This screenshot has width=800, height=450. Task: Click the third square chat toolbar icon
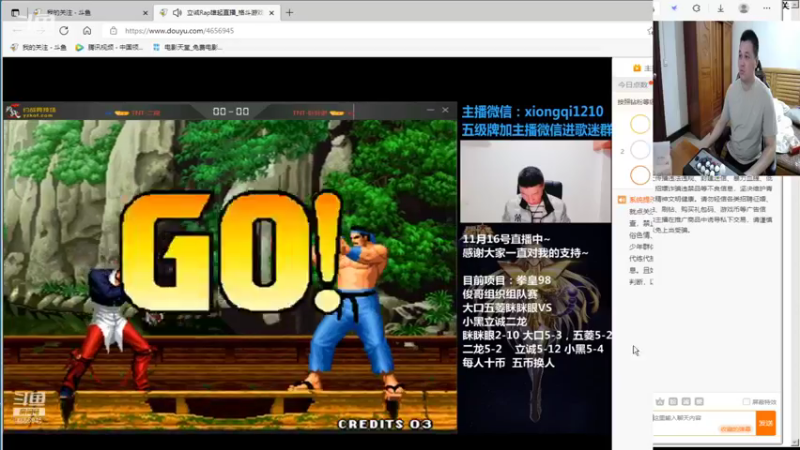click(x=699, y=402)
